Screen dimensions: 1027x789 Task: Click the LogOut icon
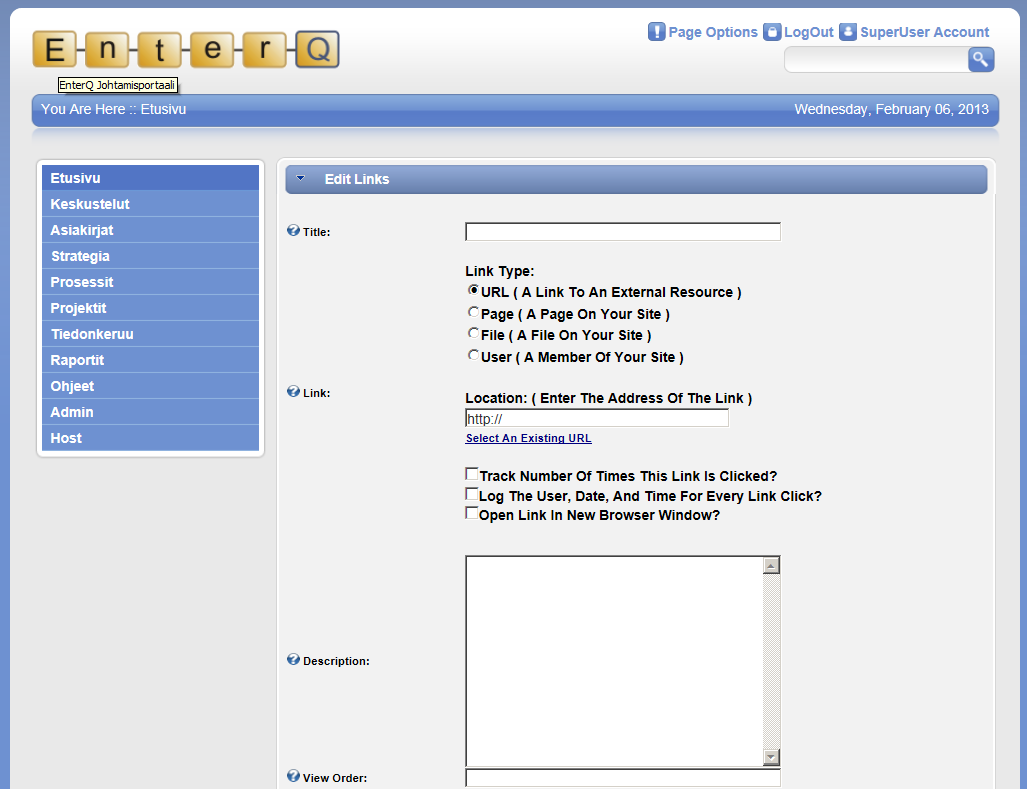(772, 31)
